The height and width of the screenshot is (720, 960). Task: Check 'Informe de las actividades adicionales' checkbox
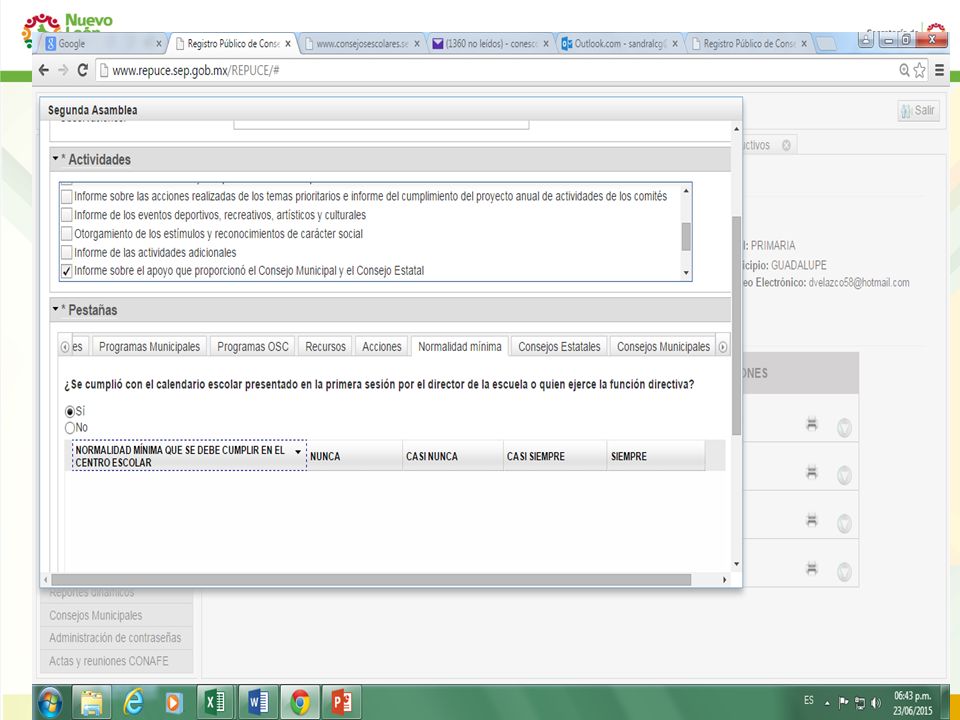(67, 252)
